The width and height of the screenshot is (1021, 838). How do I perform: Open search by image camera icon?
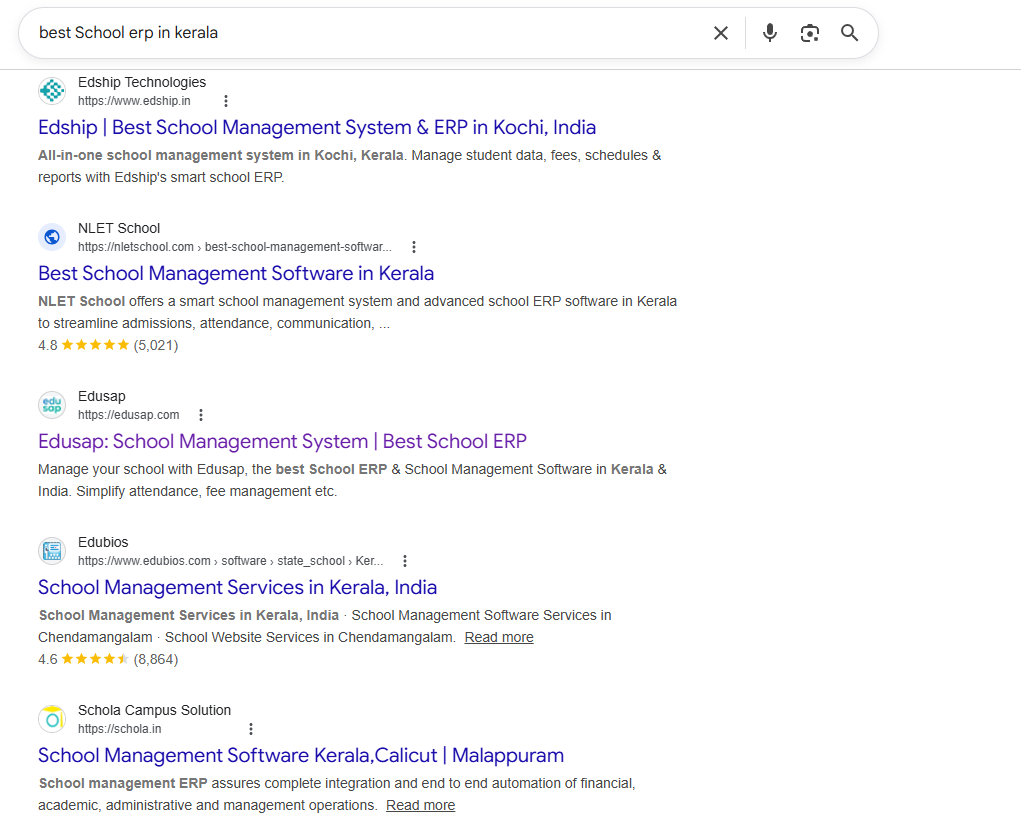tap(809, 33)
